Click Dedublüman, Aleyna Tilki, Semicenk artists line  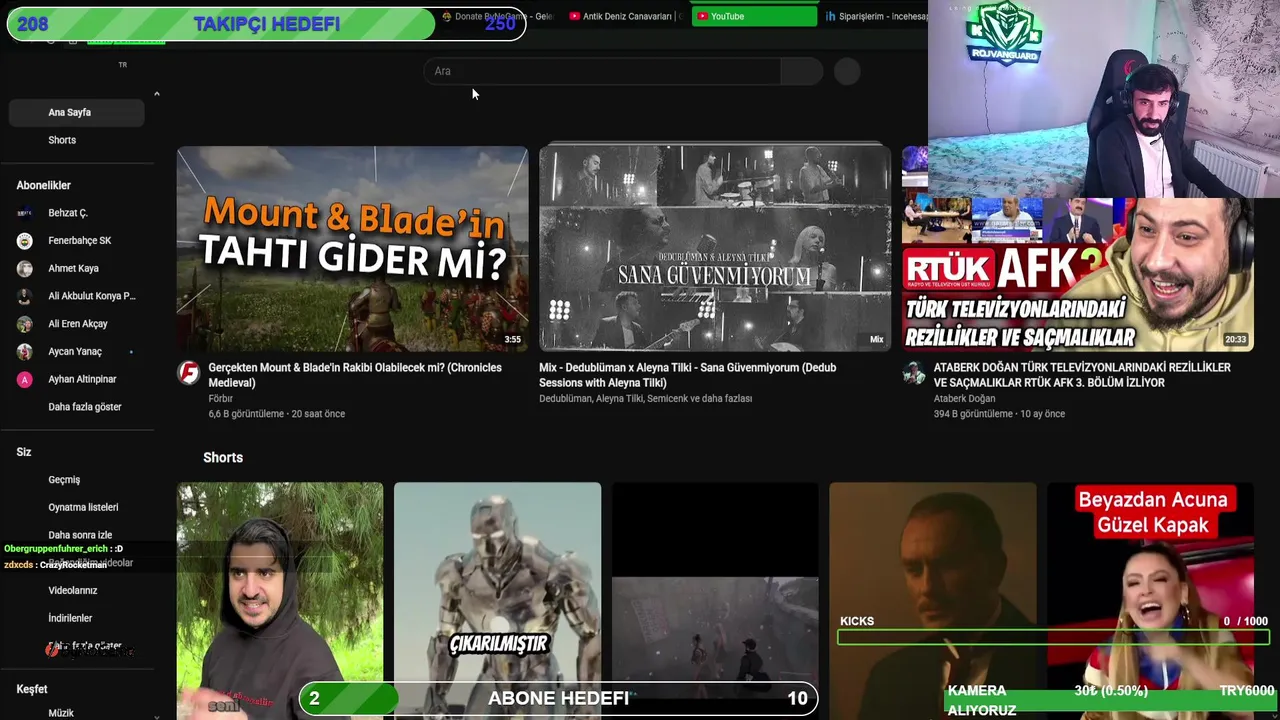(x=645, y=399)
